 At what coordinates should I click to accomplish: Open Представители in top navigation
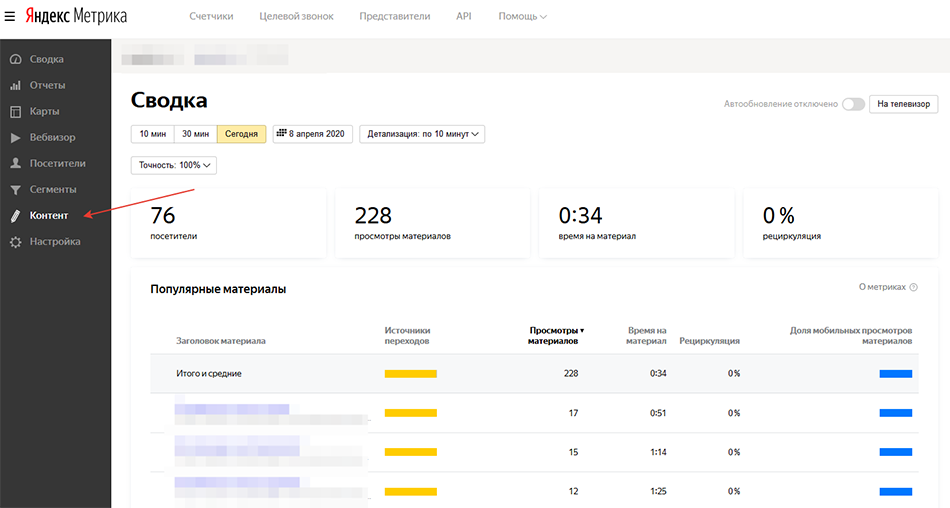pyautogui.click(x=394, y=16)
